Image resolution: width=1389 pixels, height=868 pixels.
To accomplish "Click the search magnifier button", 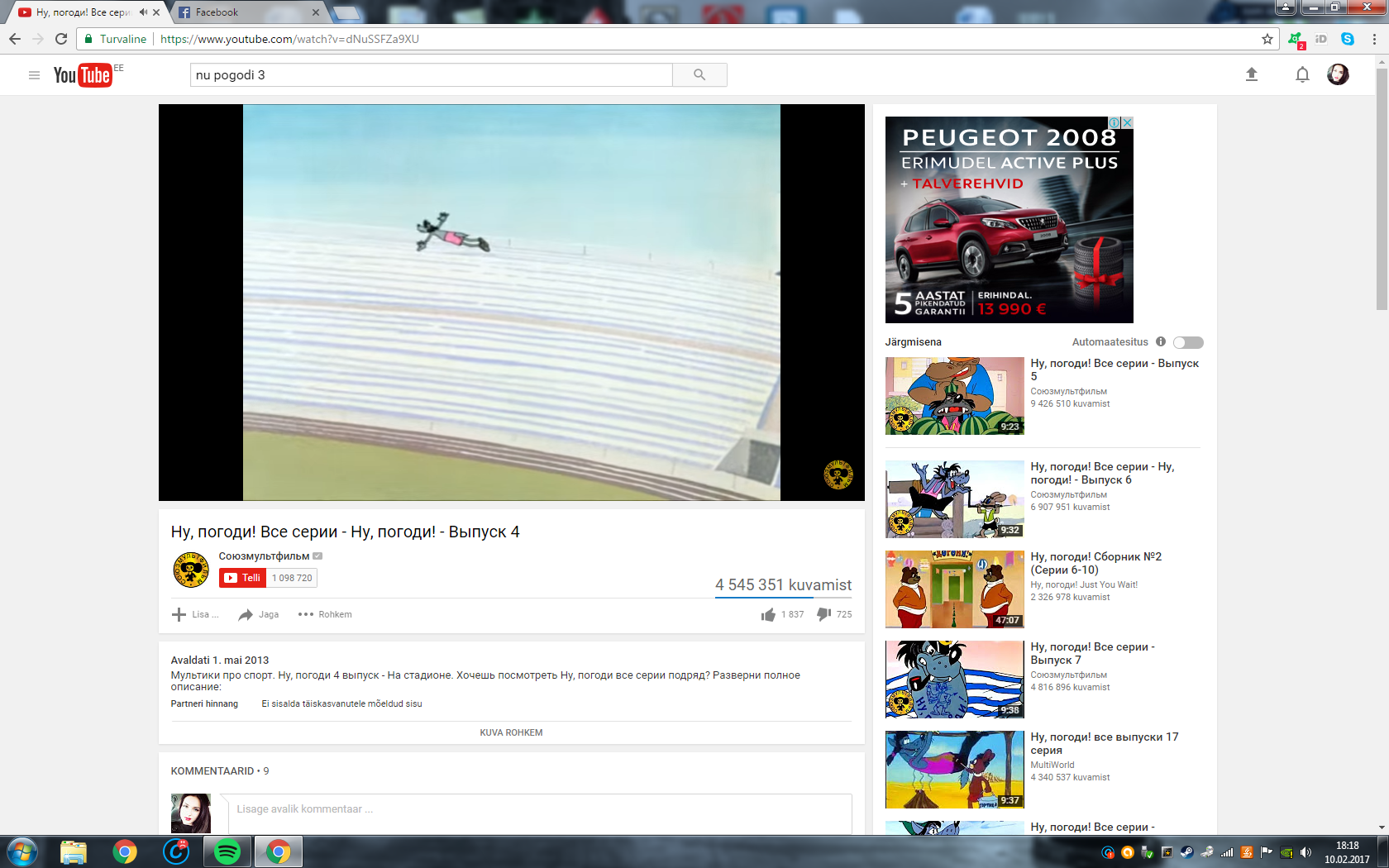I will pyautogui.click(x=699, y=75).
